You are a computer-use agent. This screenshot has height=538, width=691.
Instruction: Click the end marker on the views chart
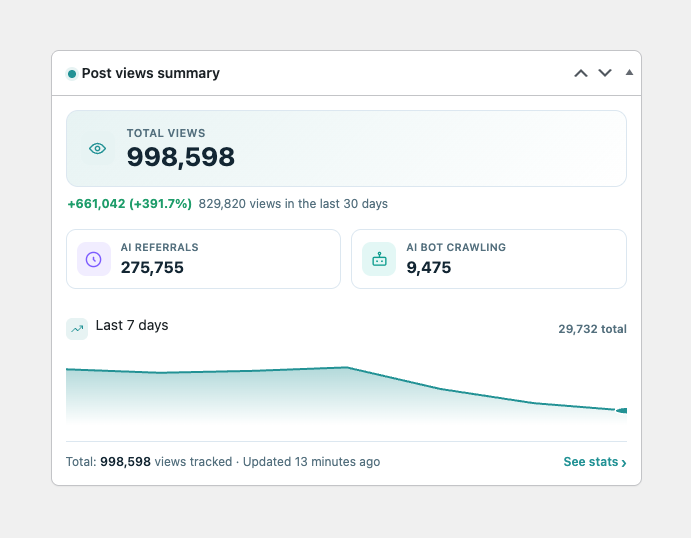pyautogui.click(x=621, y=411)
